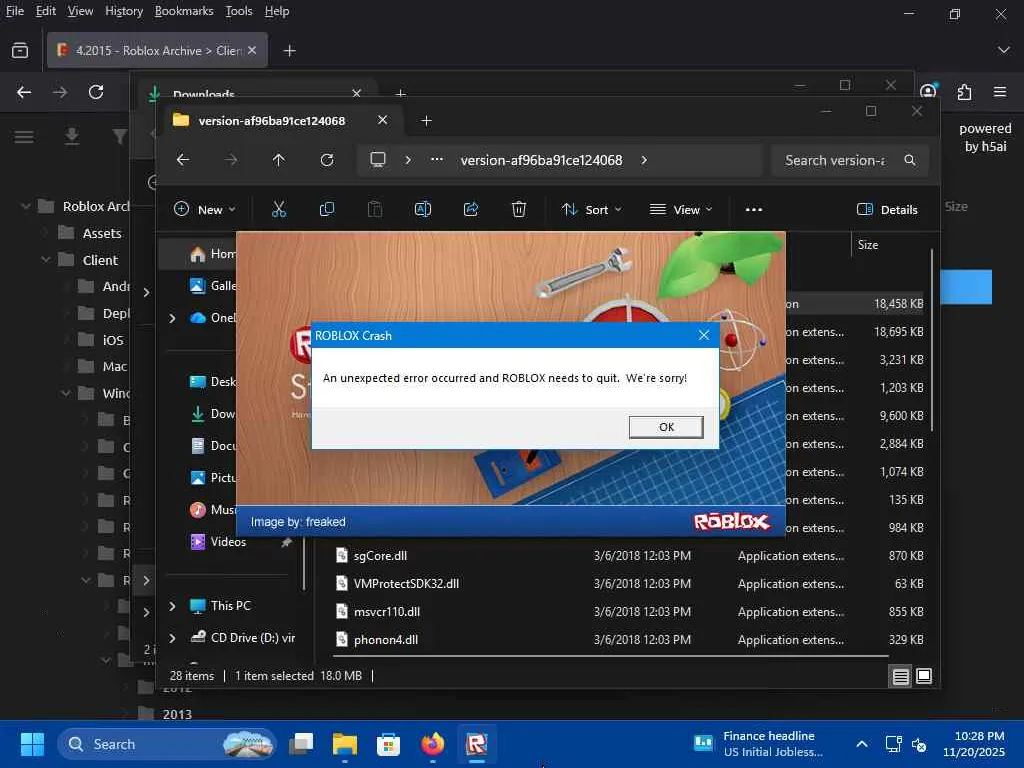Open the History menu in Firefox
Viewport: 1024px width, 768px height.
(124, 11)
